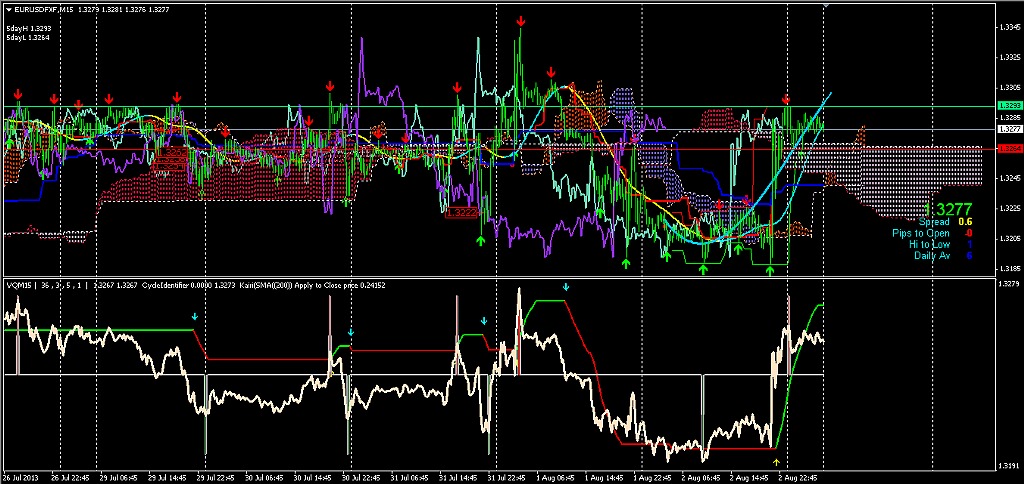
Task: Click the rightmost red sell arrow on chart
Action: (786, 100)
